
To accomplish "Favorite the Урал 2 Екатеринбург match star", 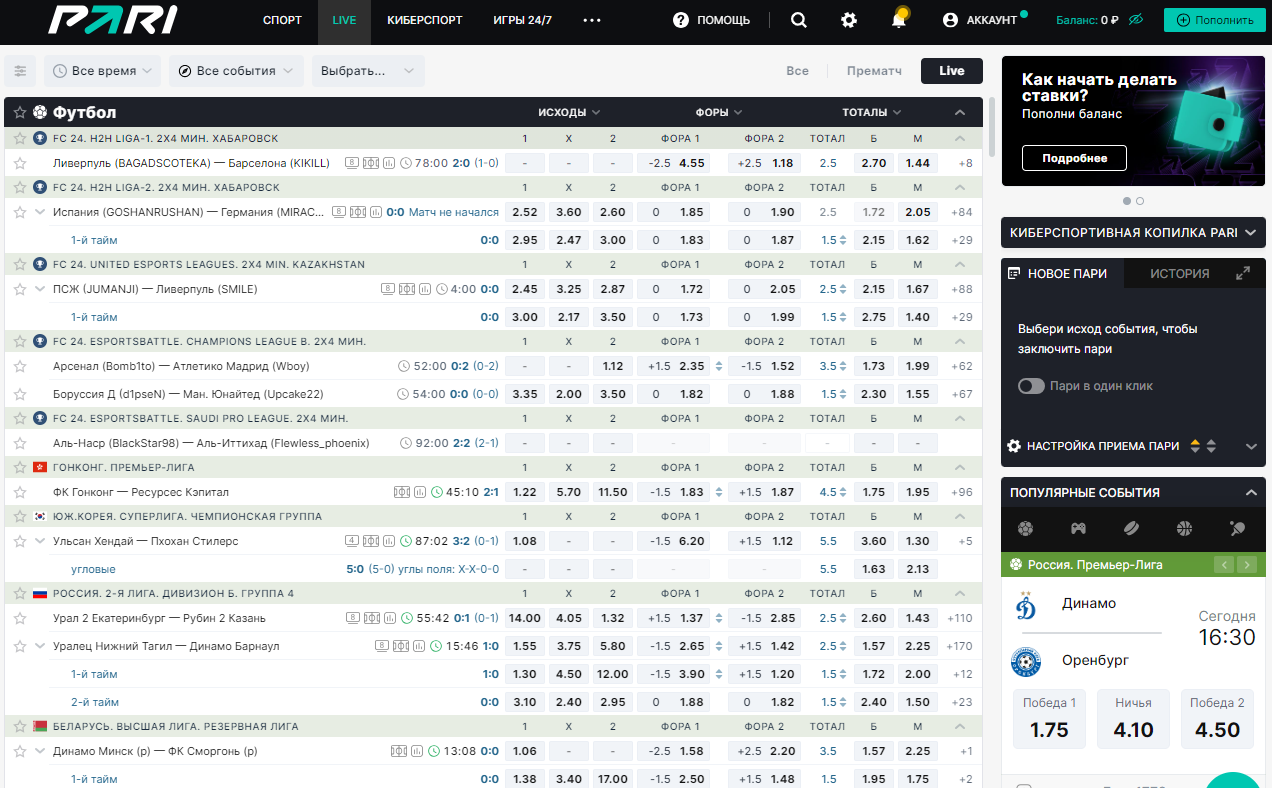I will 20,618.
